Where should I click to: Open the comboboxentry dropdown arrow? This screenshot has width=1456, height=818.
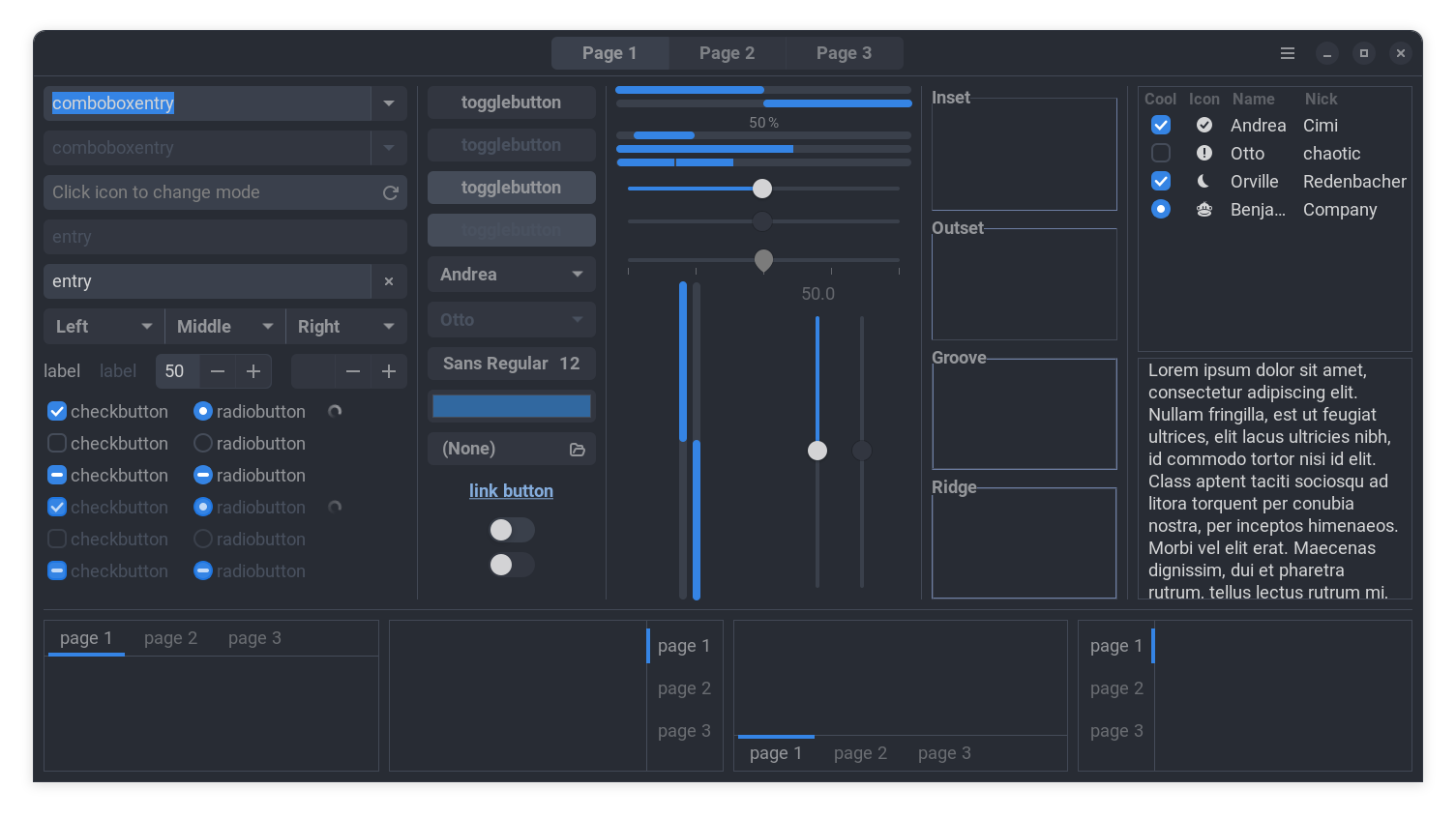point(389,103)
